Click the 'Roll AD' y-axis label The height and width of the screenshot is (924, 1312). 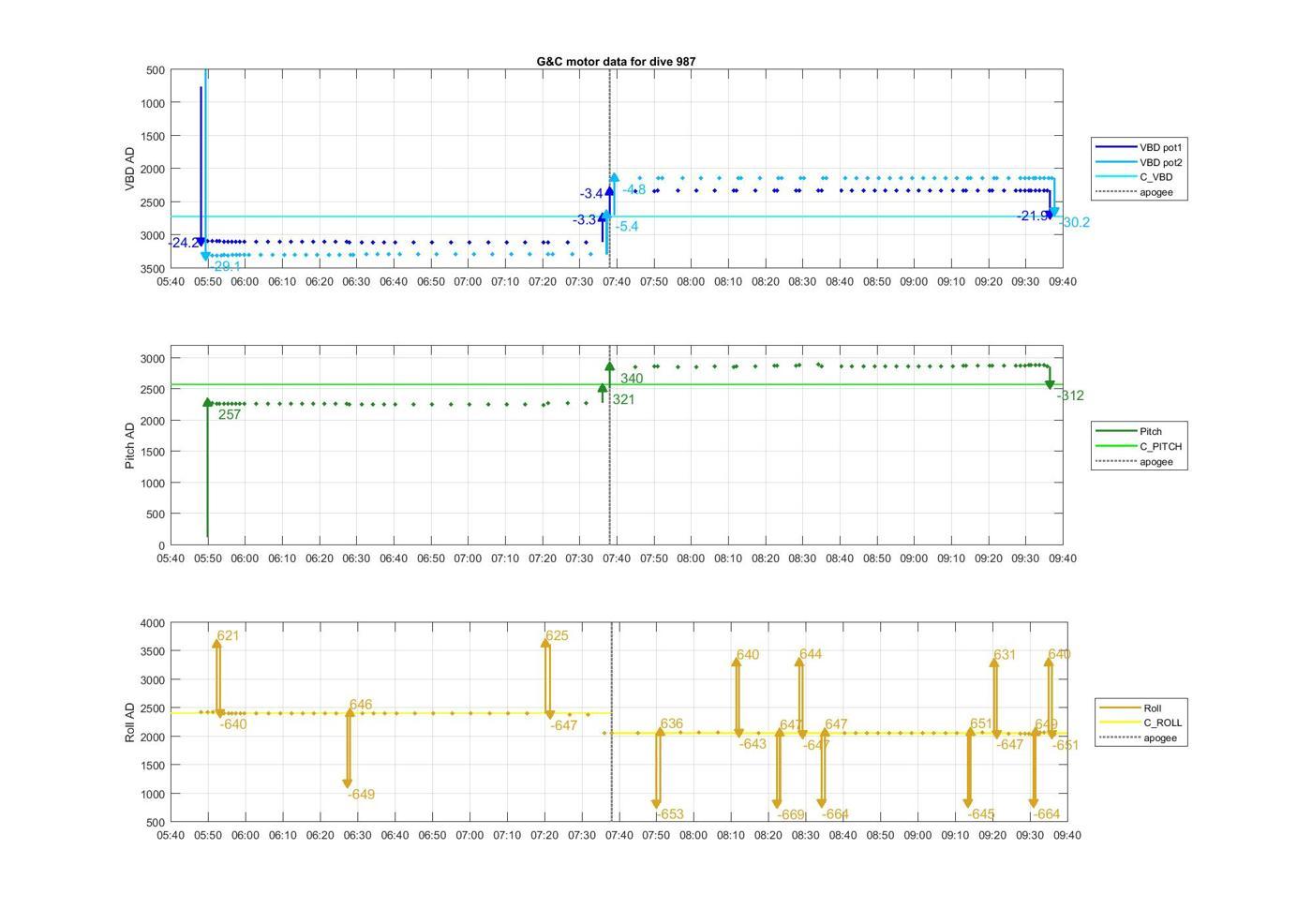pos(130,723)
